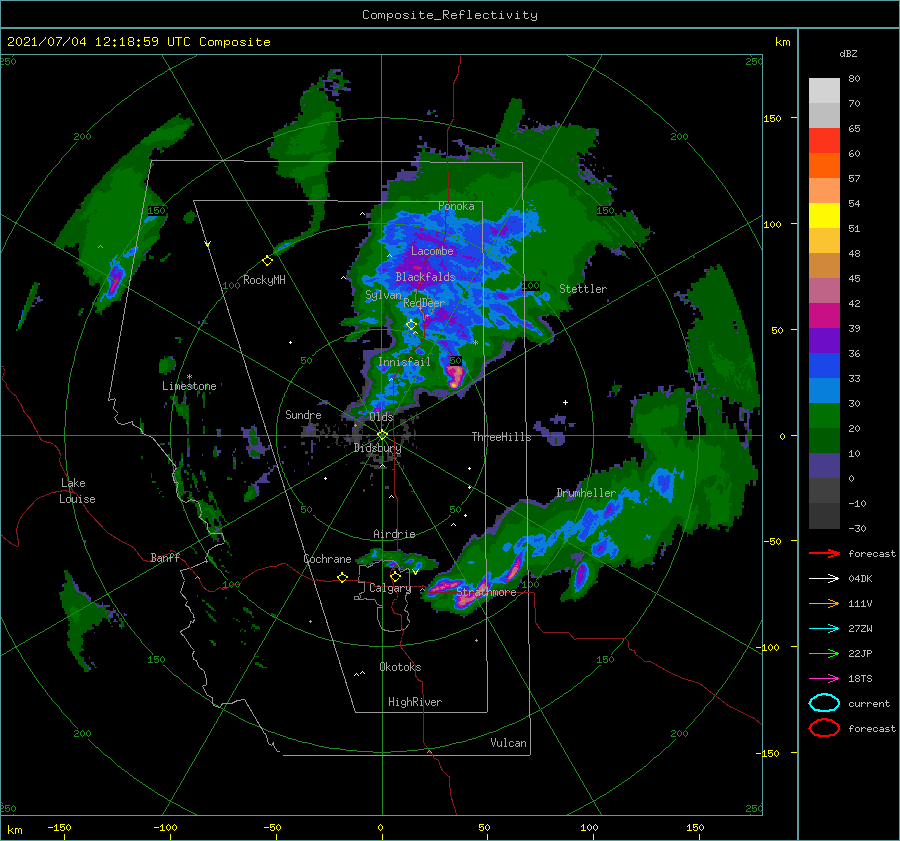Screen dimensions: 900x841
Task: Click the red 65 dBZ color swatch
Action: coord(824,140)
